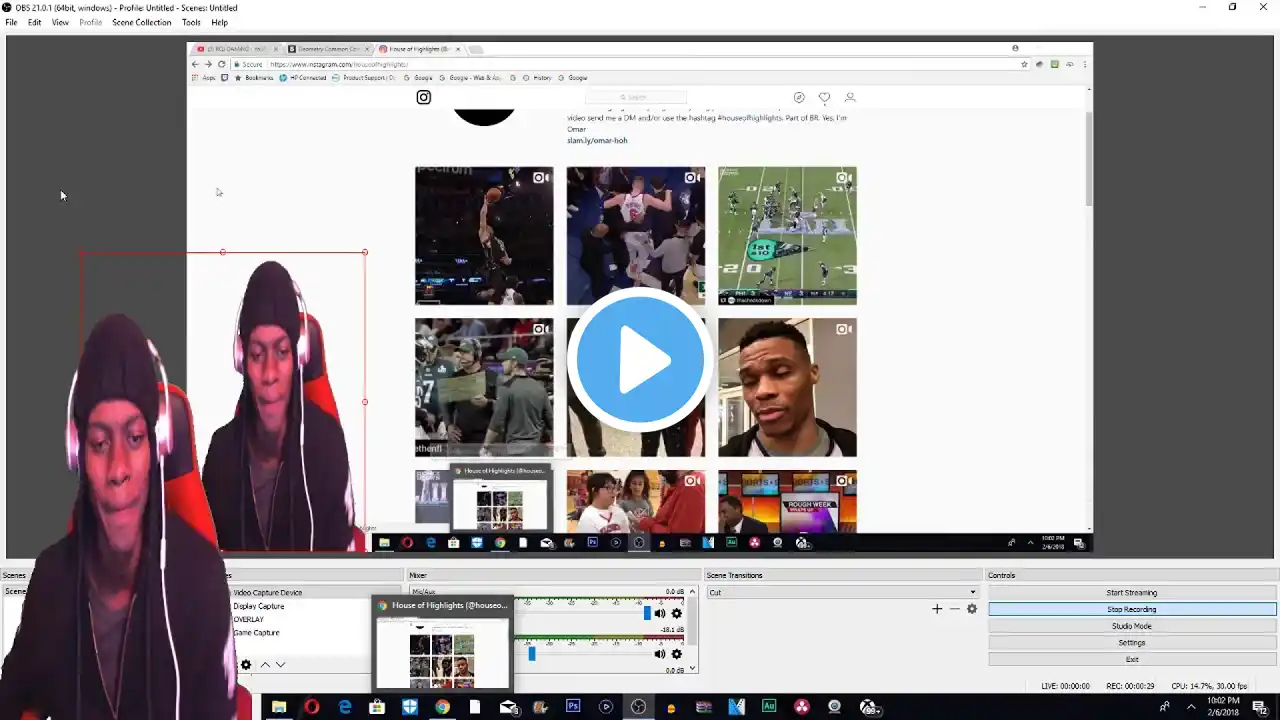1280x720 pixels.
Task: Click the mixer panel scroll-up arrow
Action: pos(694,592)
